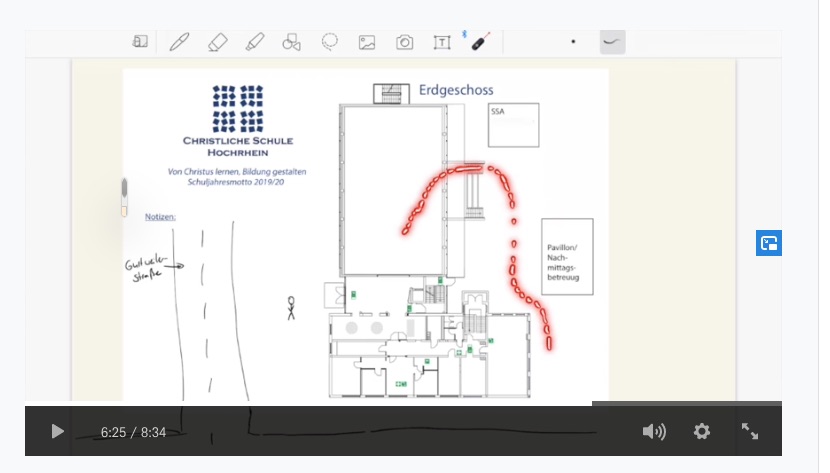Select the small dot stroke size
830x473 pixels.
coord(573,42)
